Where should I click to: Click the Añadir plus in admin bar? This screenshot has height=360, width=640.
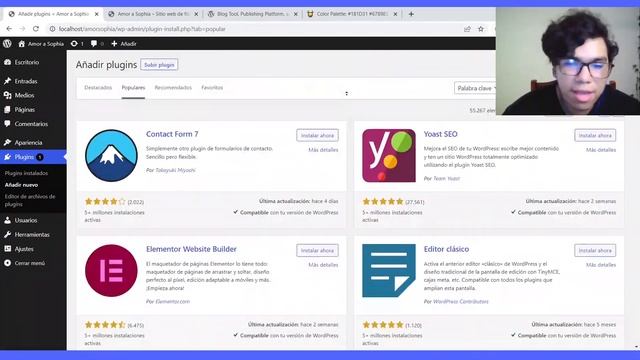pyautogui.click(x=114, y=44)
